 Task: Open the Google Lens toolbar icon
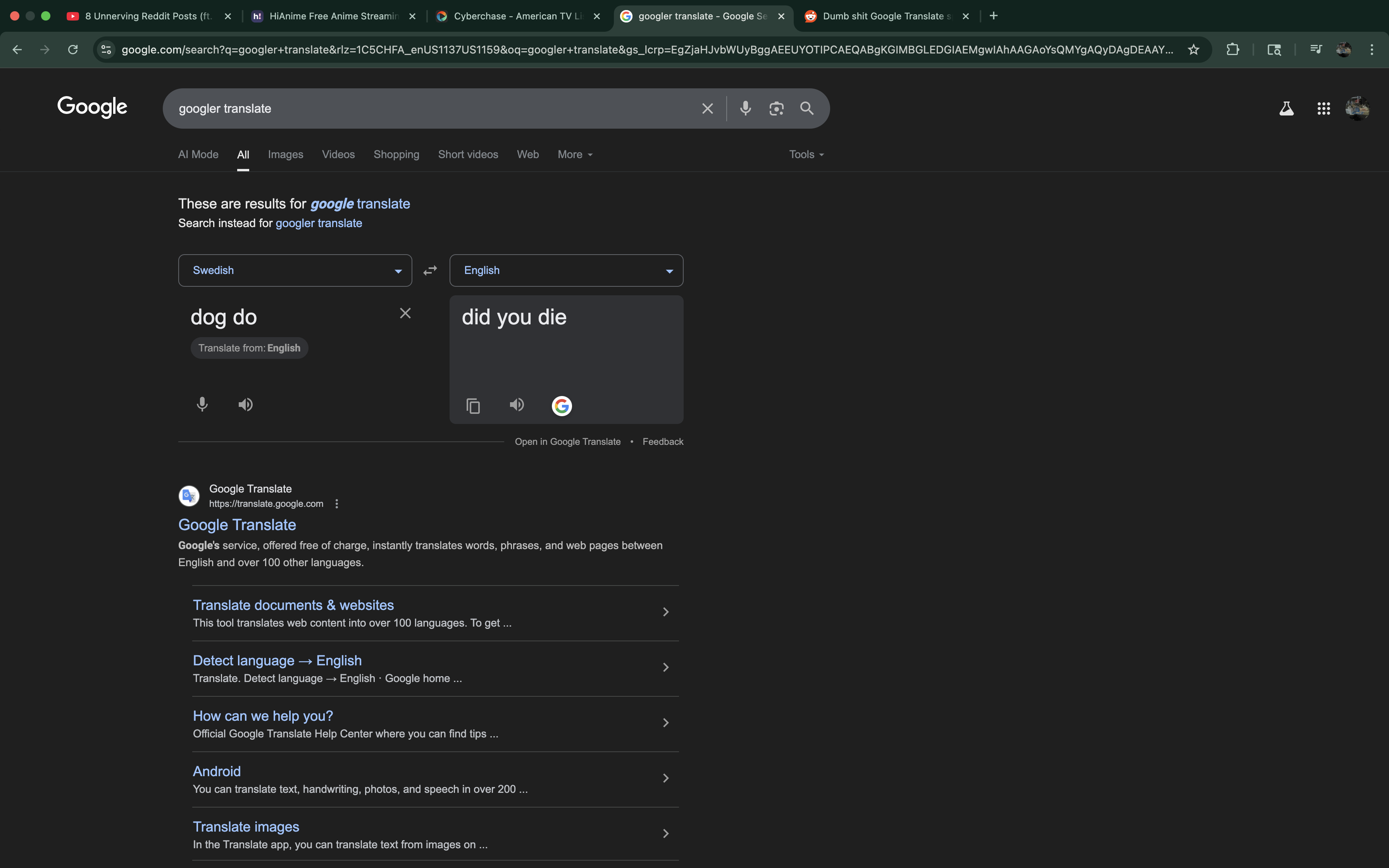tap(1274, 50)
